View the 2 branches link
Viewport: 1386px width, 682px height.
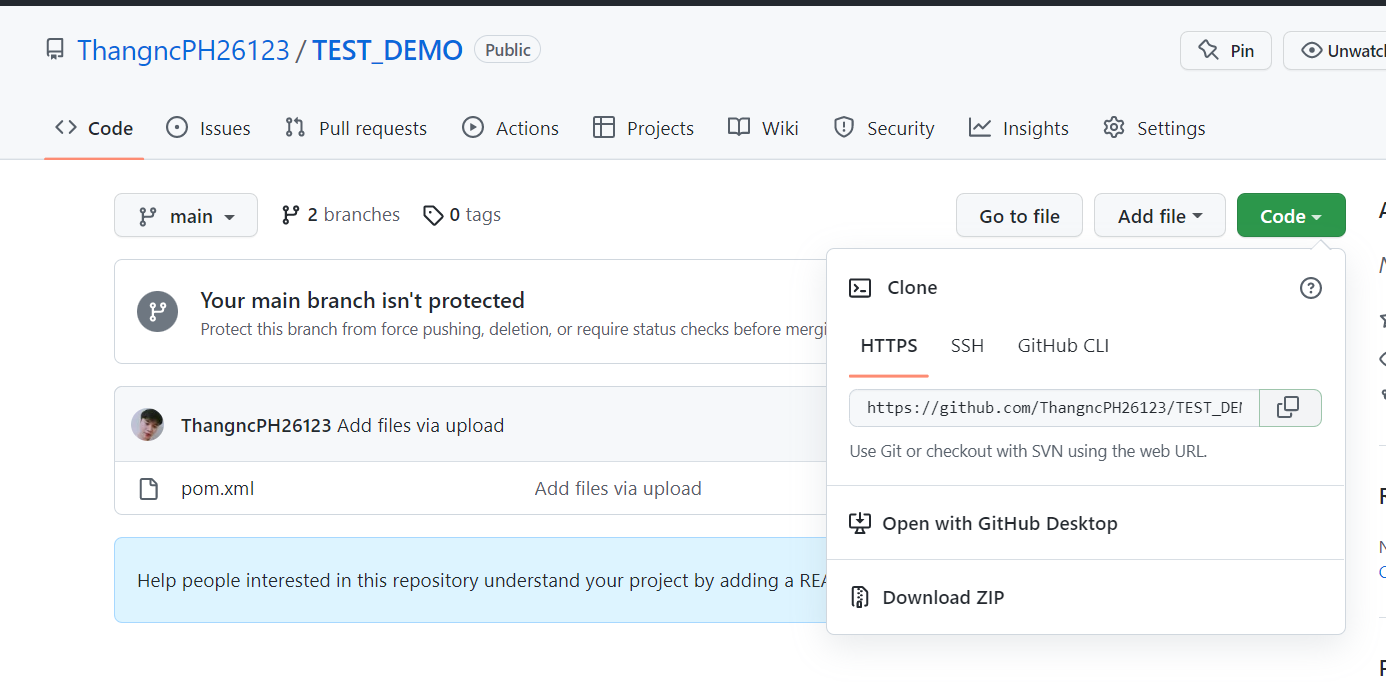click(x=340, y=215)
